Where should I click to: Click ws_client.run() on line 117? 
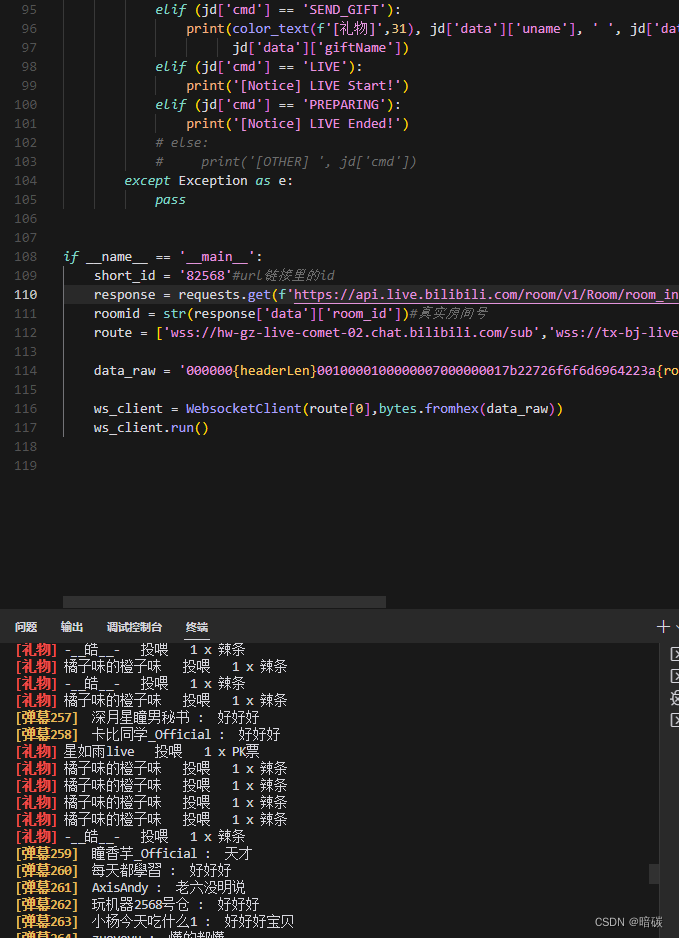pyautogui.click(x=151, y=428)
